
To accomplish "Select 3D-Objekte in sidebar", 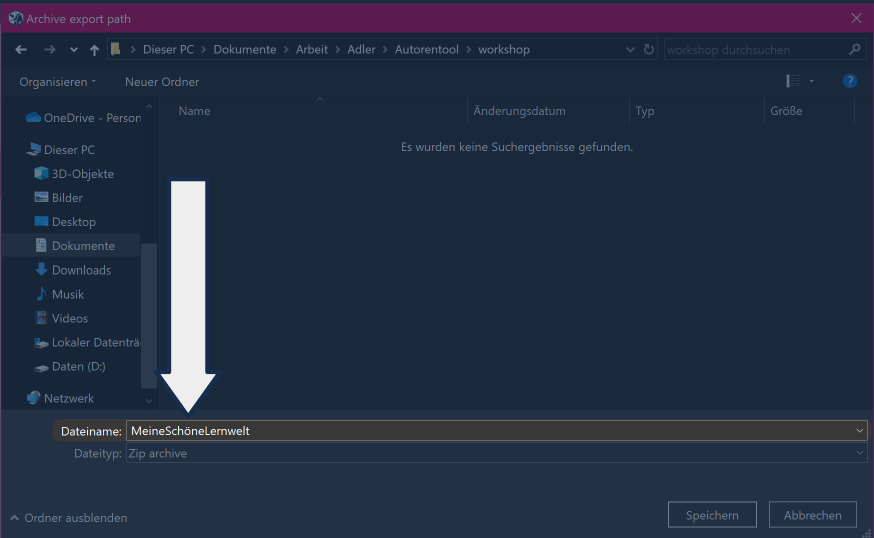I will coord(82,174).
